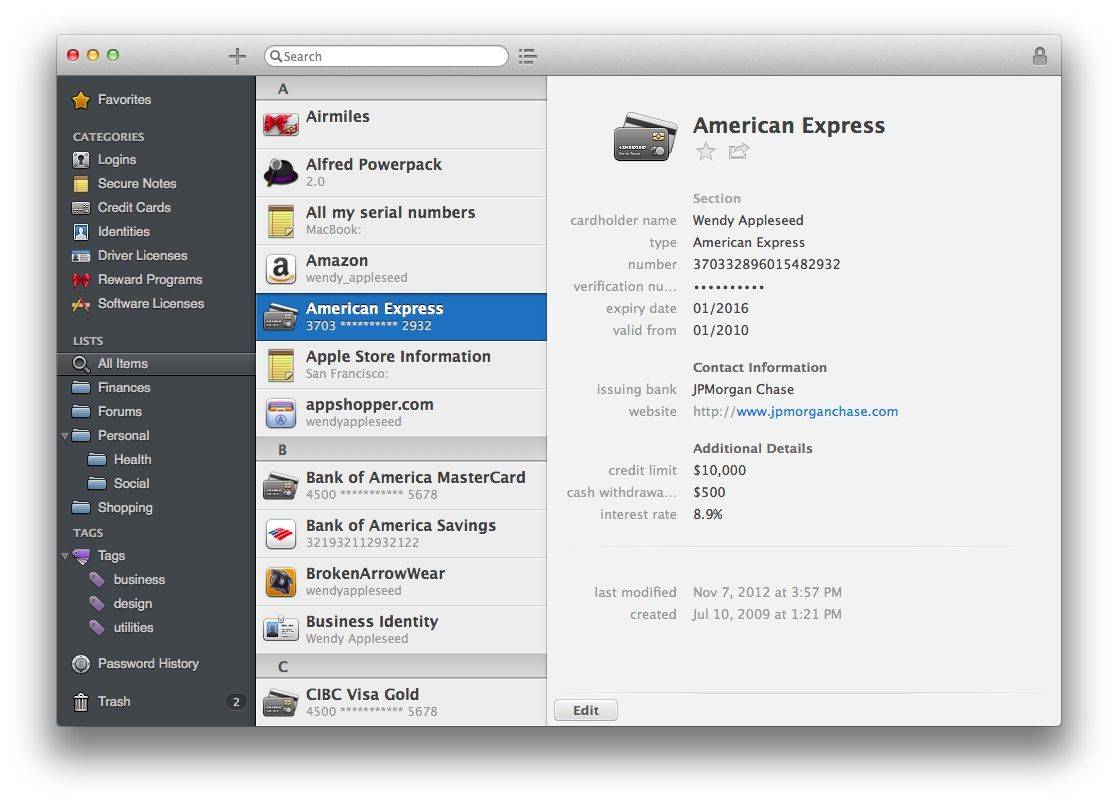Open the list view options icon
This screenshot has height=805, width=1118.
(528, 56)
